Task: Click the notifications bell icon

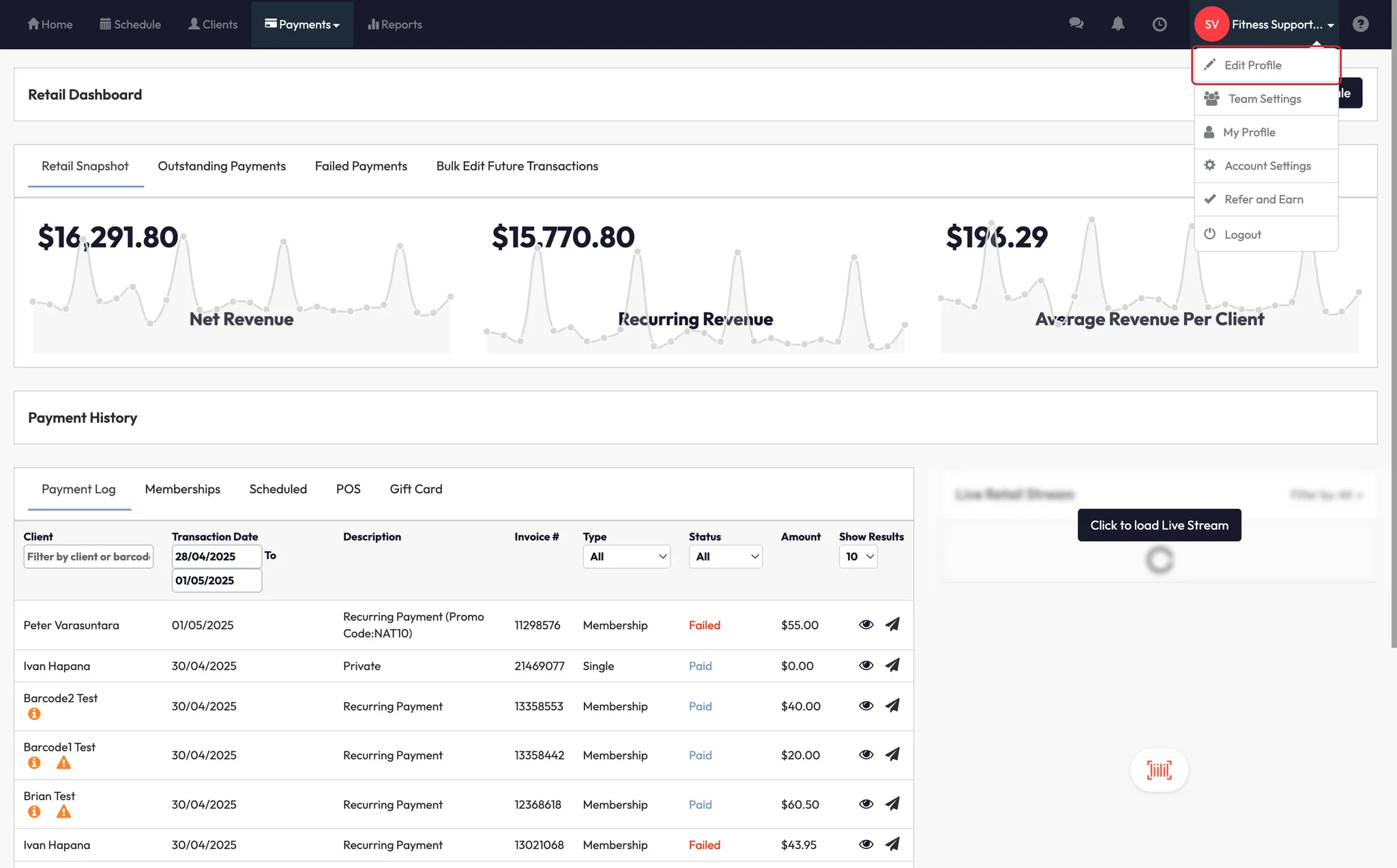Action: point(1117,24)
